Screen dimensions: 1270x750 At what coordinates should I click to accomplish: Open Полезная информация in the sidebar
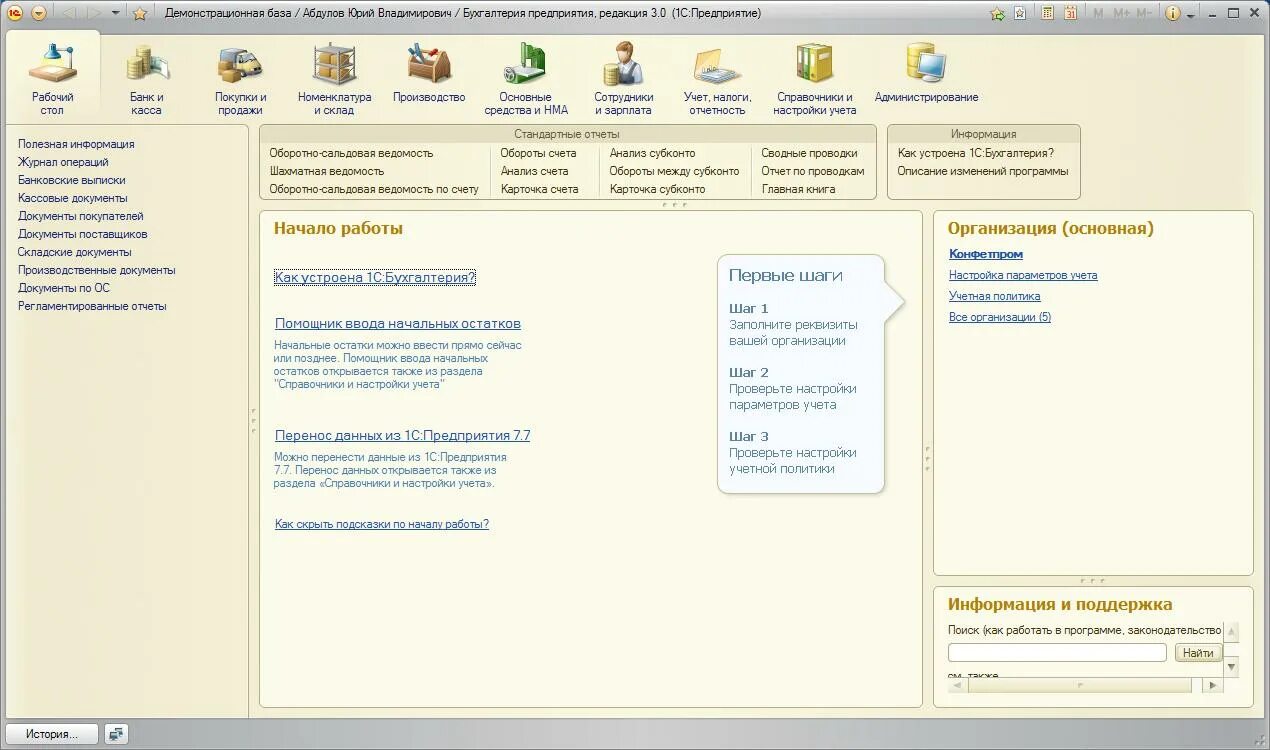[76, 144]
